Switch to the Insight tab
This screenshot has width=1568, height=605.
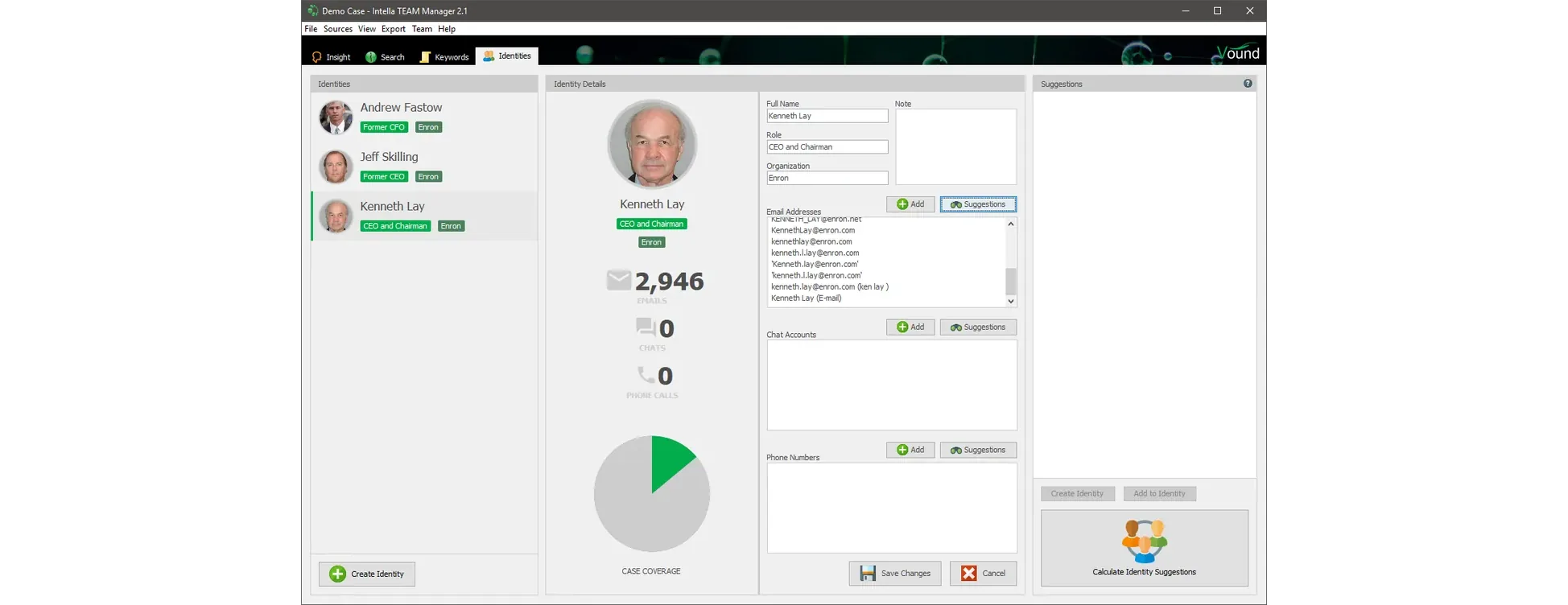[x=332, y=57]
